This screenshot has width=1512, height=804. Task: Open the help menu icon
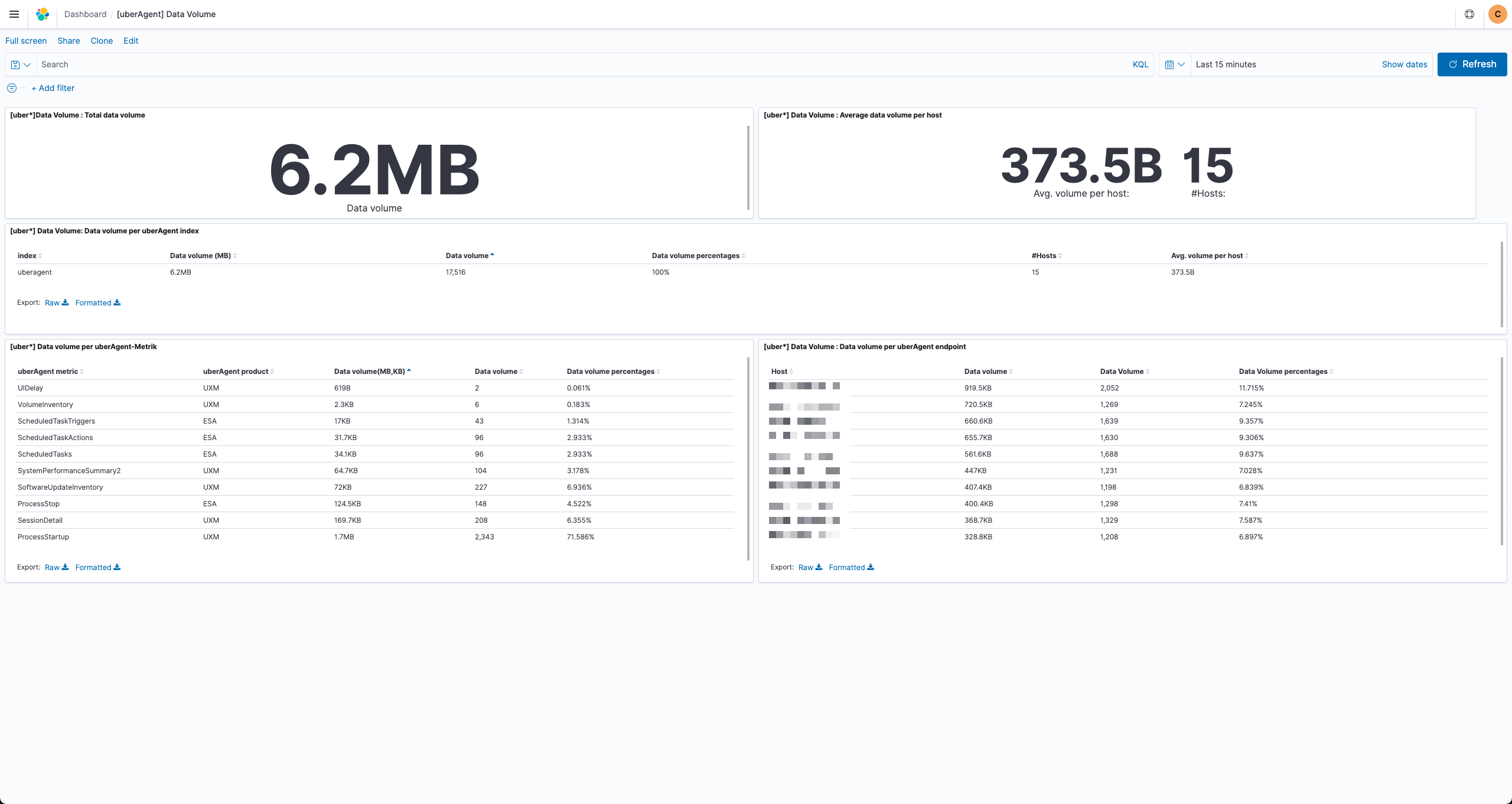tap(1469, 14)
